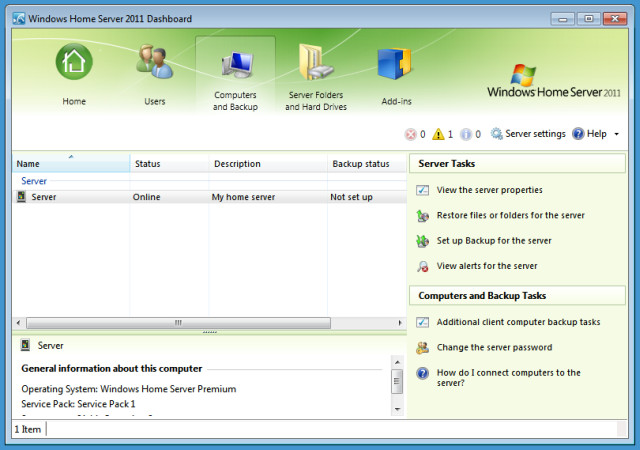Click the Server settings gear icon

[x=496, y=134]
